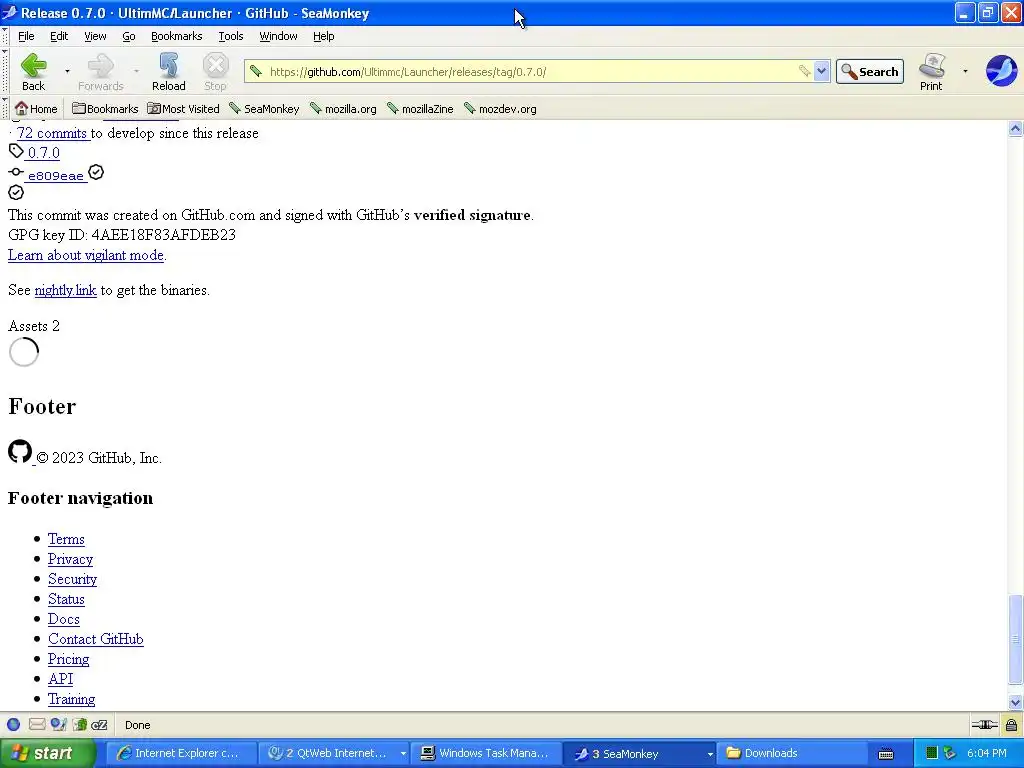Click the GitHub octocat logo in footer
The image size is (1024, 768).
coord(20,451)
